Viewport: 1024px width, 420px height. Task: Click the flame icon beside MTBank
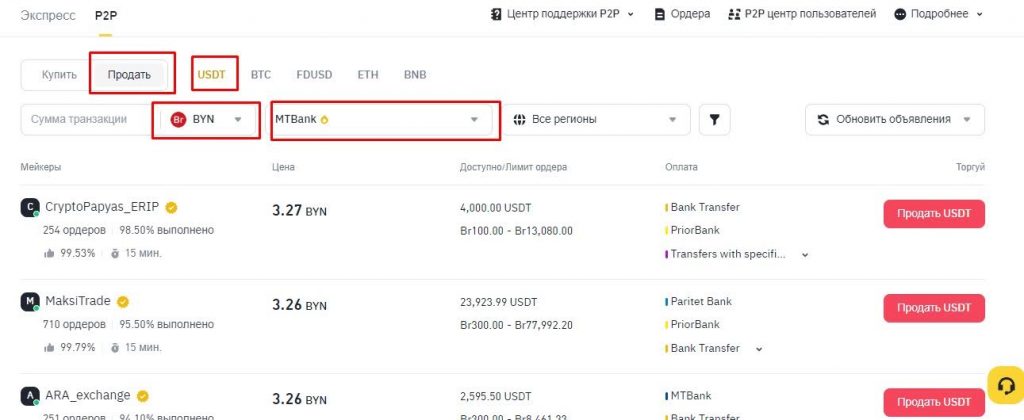[325, 120]
